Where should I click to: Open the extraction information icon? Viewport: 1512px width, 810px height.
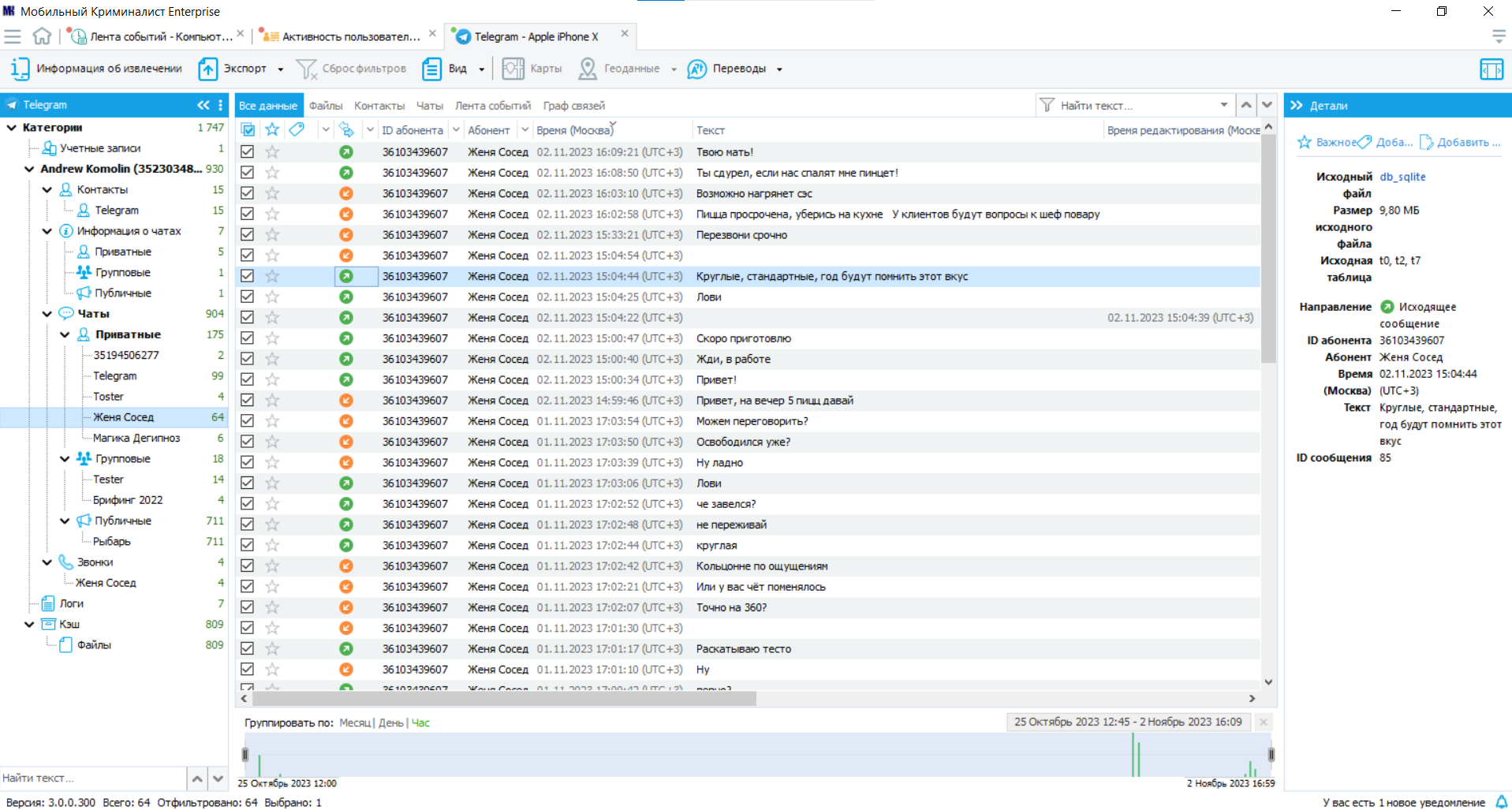point(20,69)
